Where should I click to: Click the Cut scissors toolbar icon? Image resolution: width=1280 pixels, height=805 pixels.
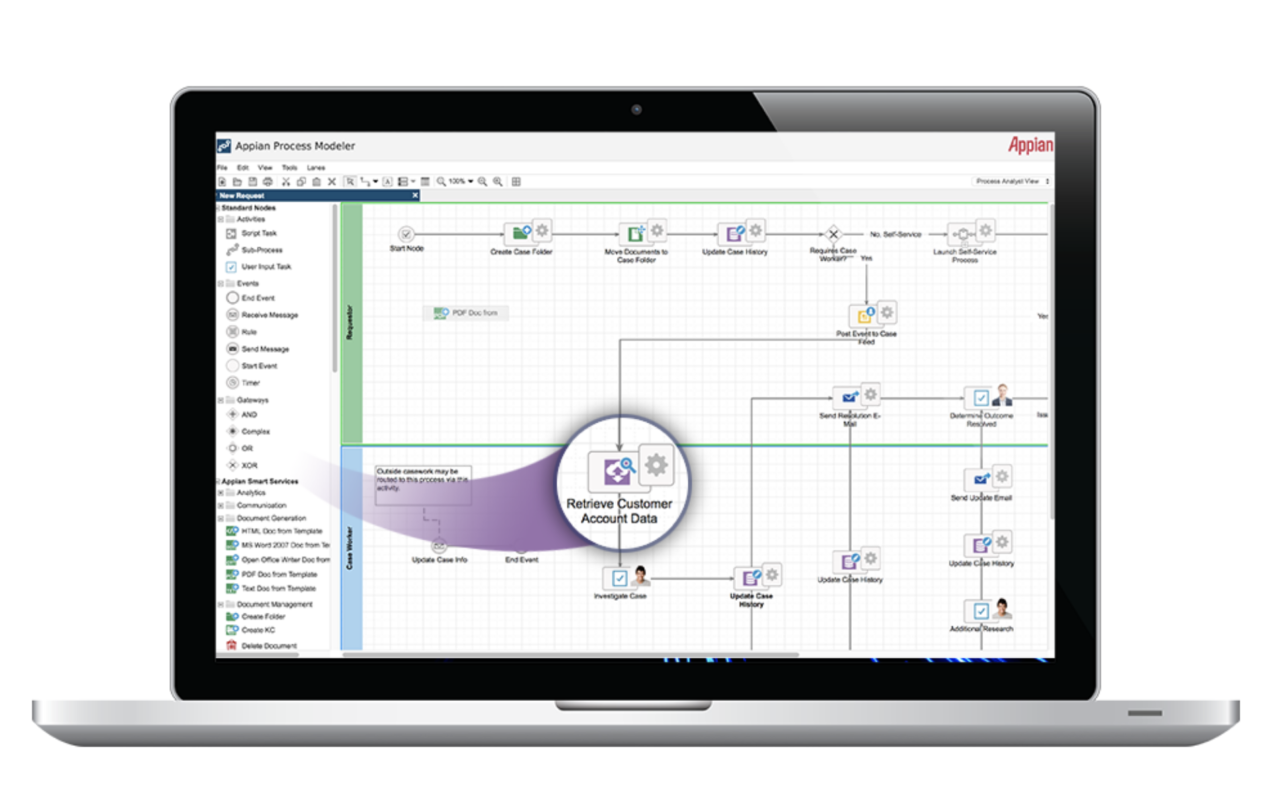(x=286, y=182)
